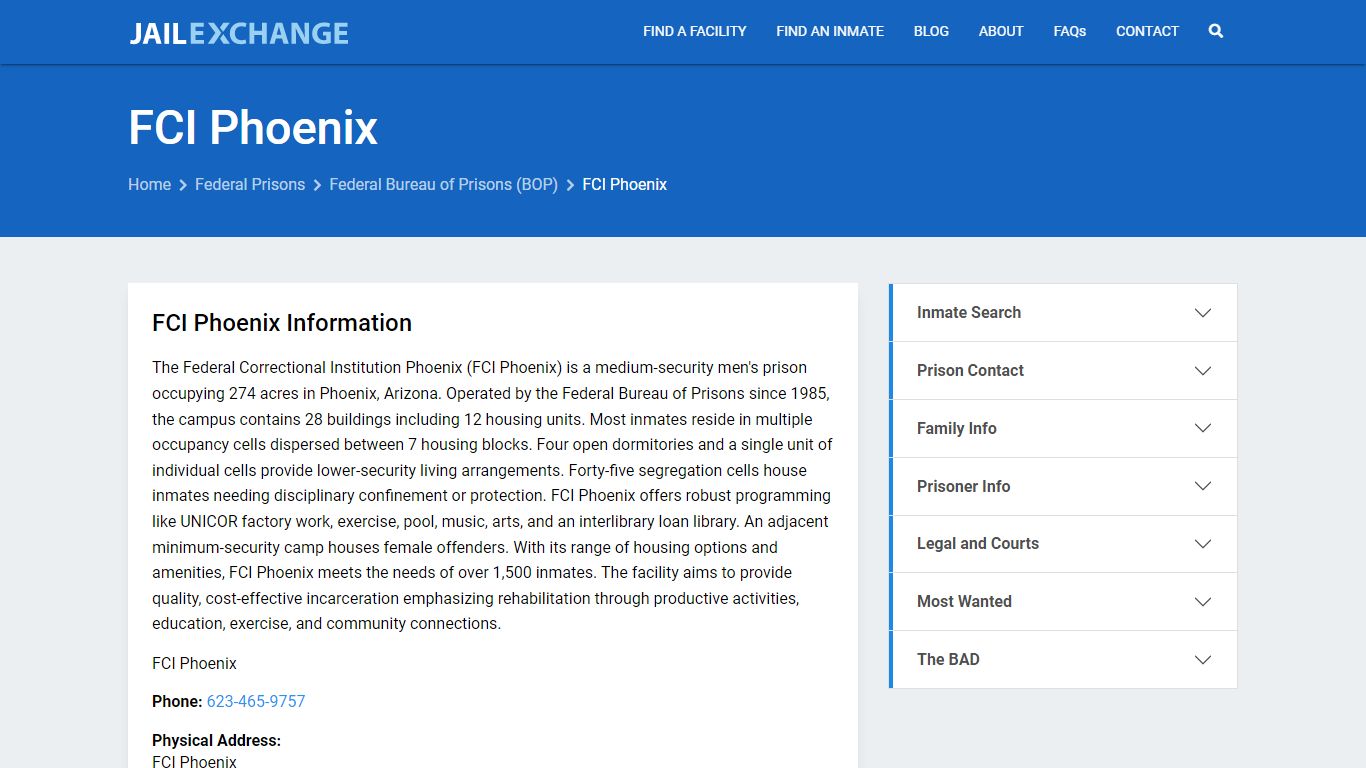Expand the Prisoner Info chevron

click(1203, 486)
